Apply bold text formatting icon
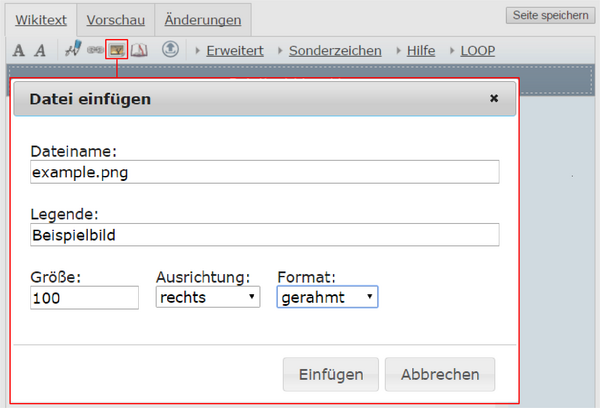Screen dimensions: 600x408 18,50
